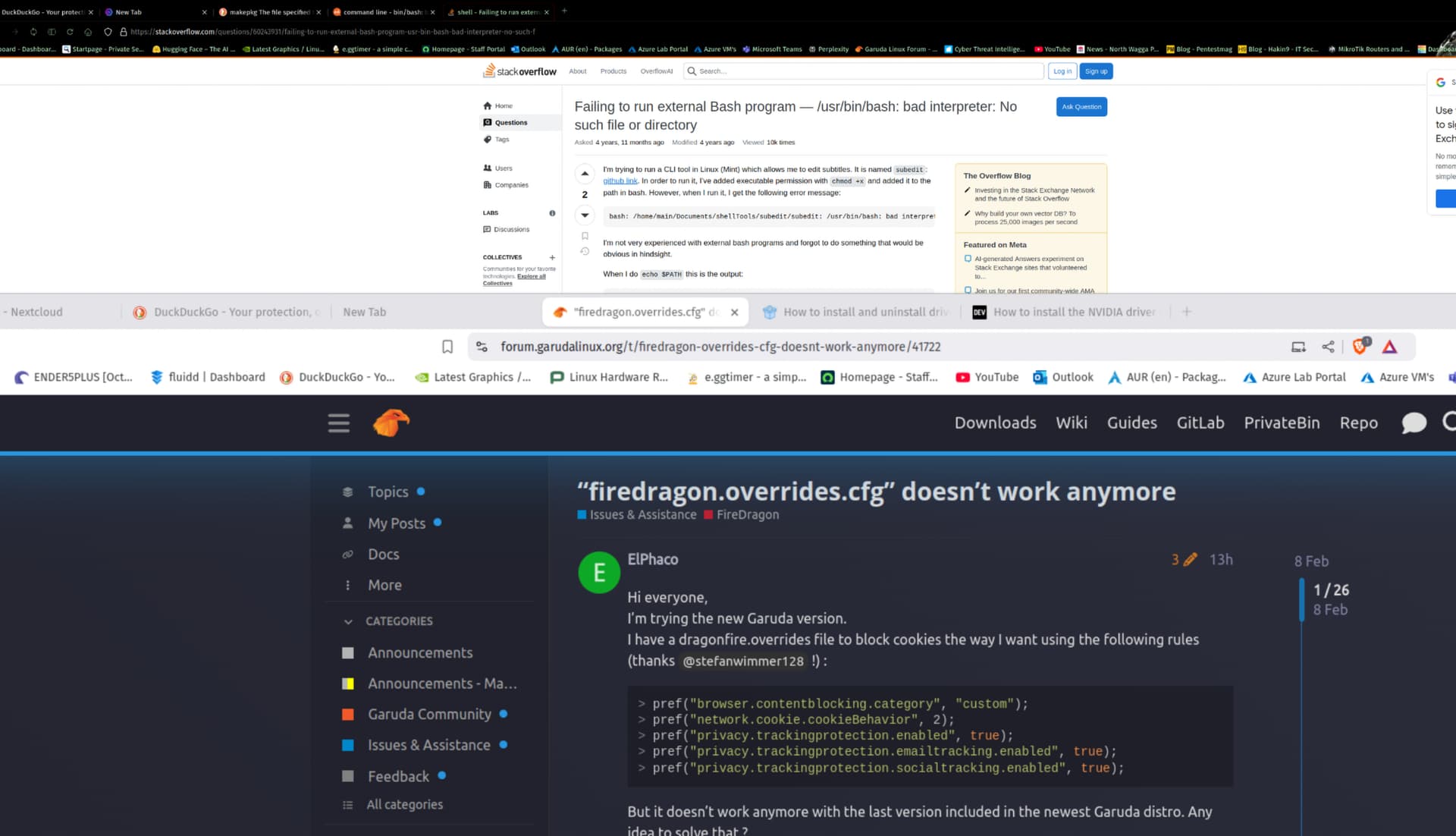The image size is (1456, 836).
Task: Downvote the Stack Overflow question
Action: point(585,215)
